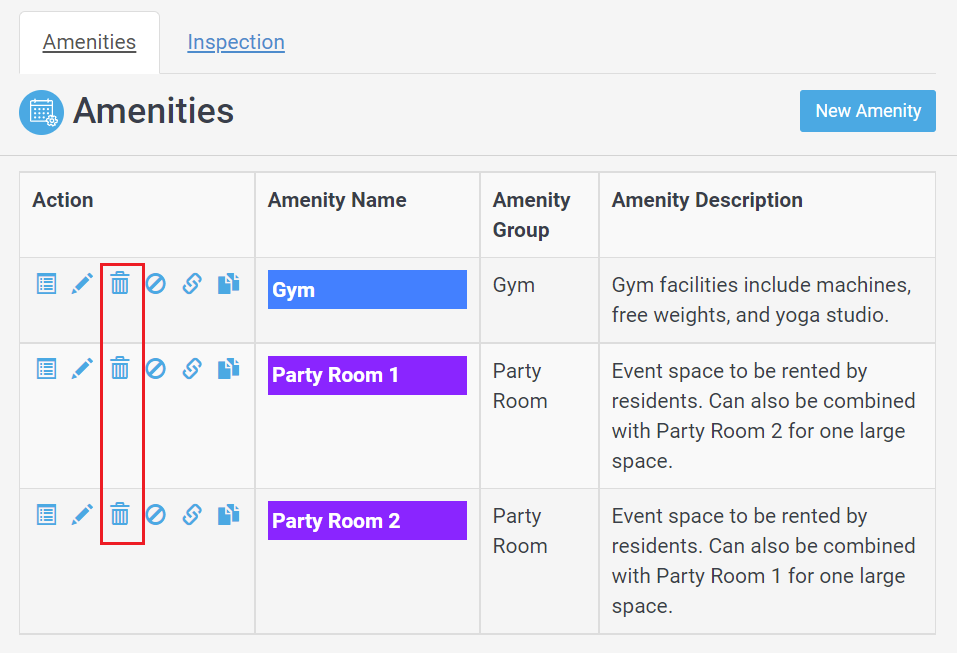Viewport: 957px width, 653px height.
Task: Disable the Gym amenity using block icon
Action: [156, 284]
